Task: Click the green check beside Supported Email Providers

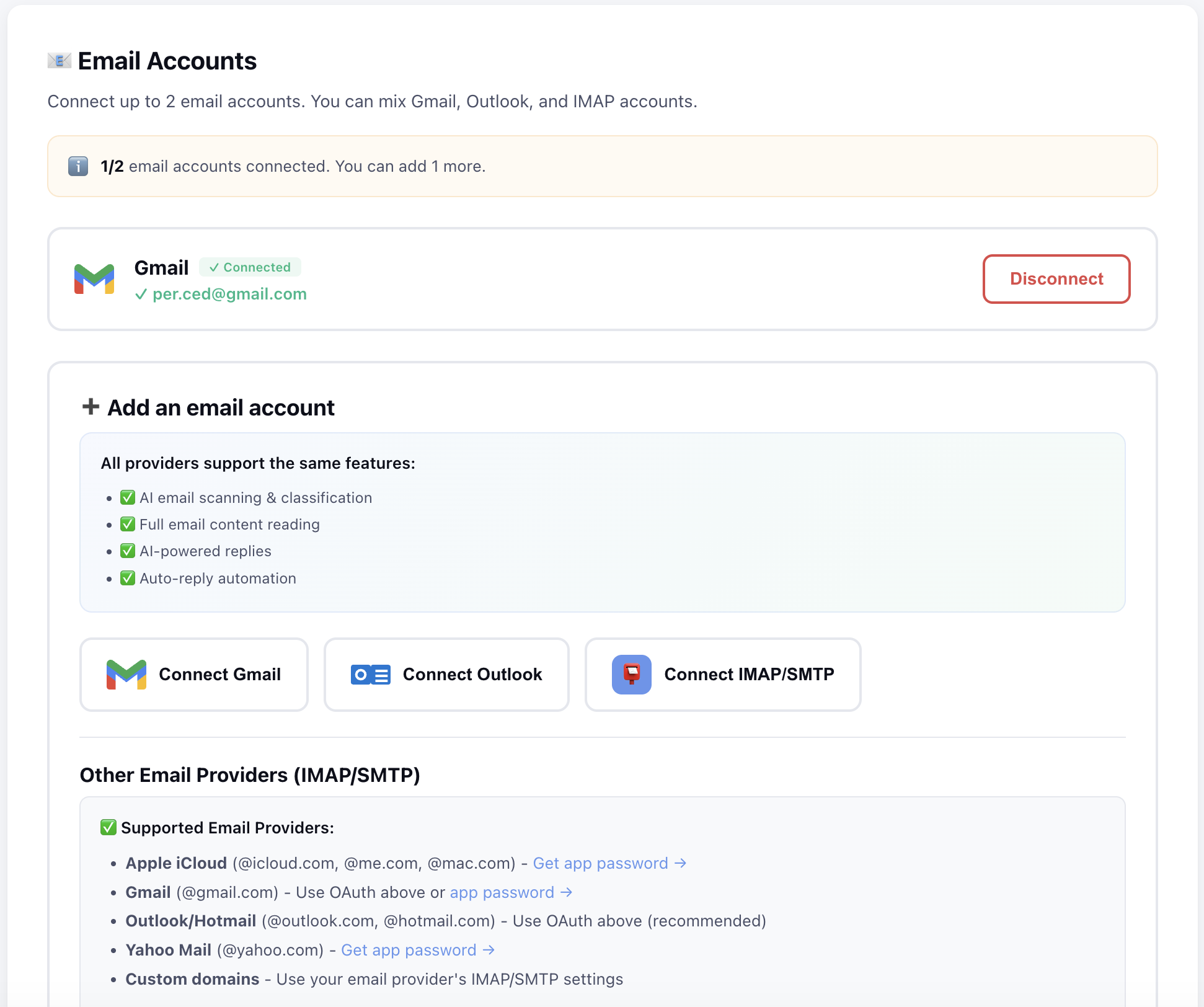Action: (108, 827)
